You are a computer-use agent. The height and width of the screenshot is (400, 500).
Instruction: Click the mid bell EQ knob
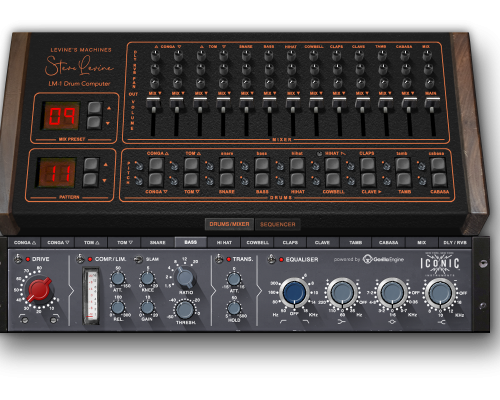[x=392, y=292]
